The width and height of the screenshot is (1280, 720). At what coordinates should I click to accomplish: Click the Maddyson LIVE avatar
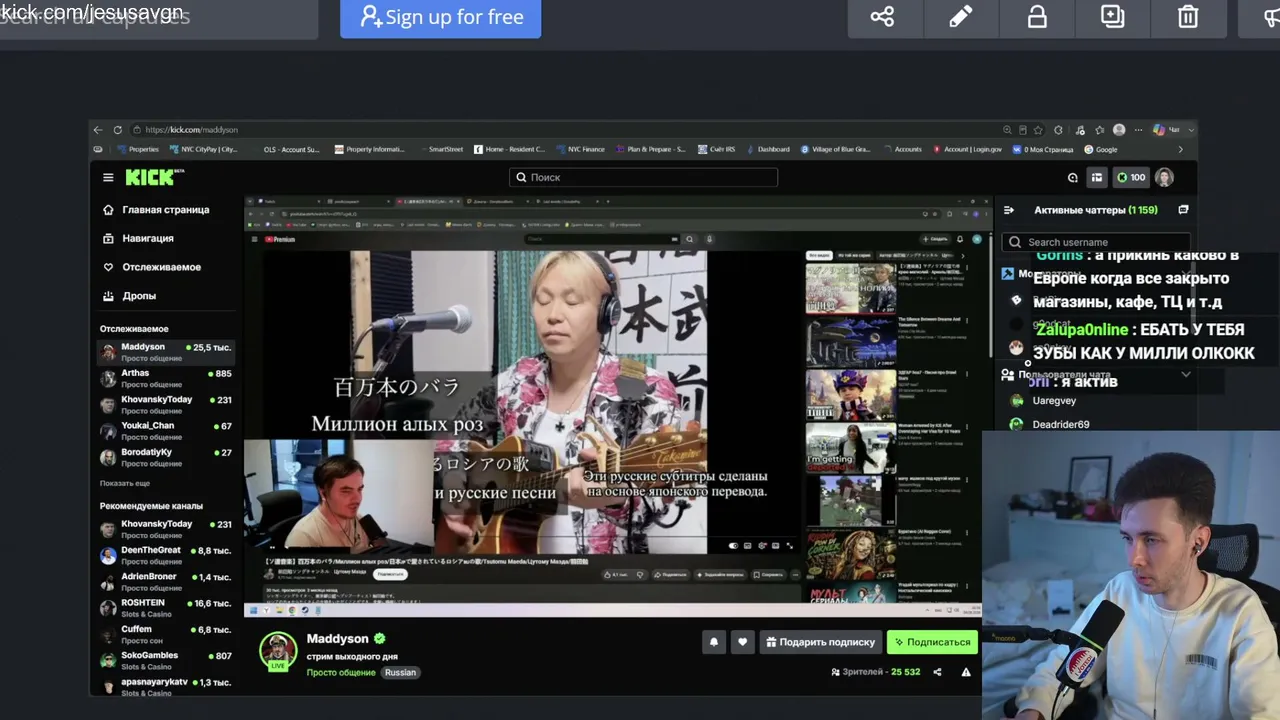click(278, 651)
